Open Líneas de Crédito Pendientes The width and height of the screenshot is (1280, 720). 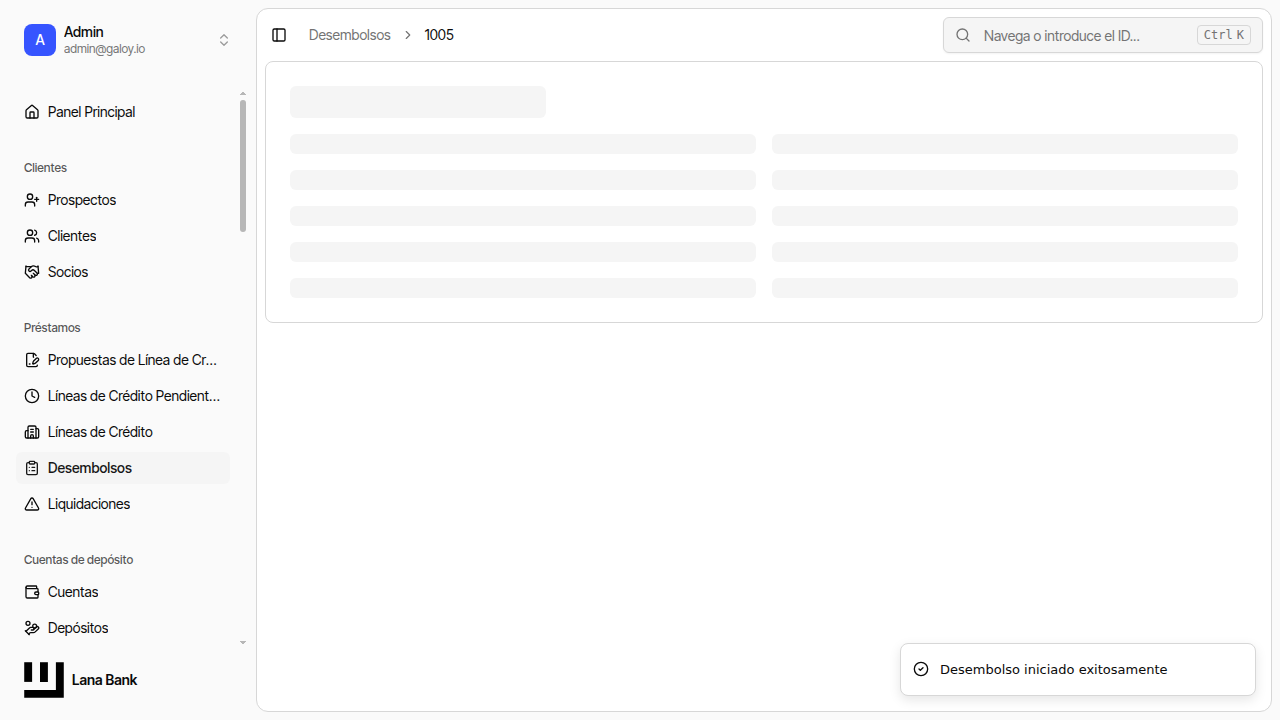coord(123,396)
